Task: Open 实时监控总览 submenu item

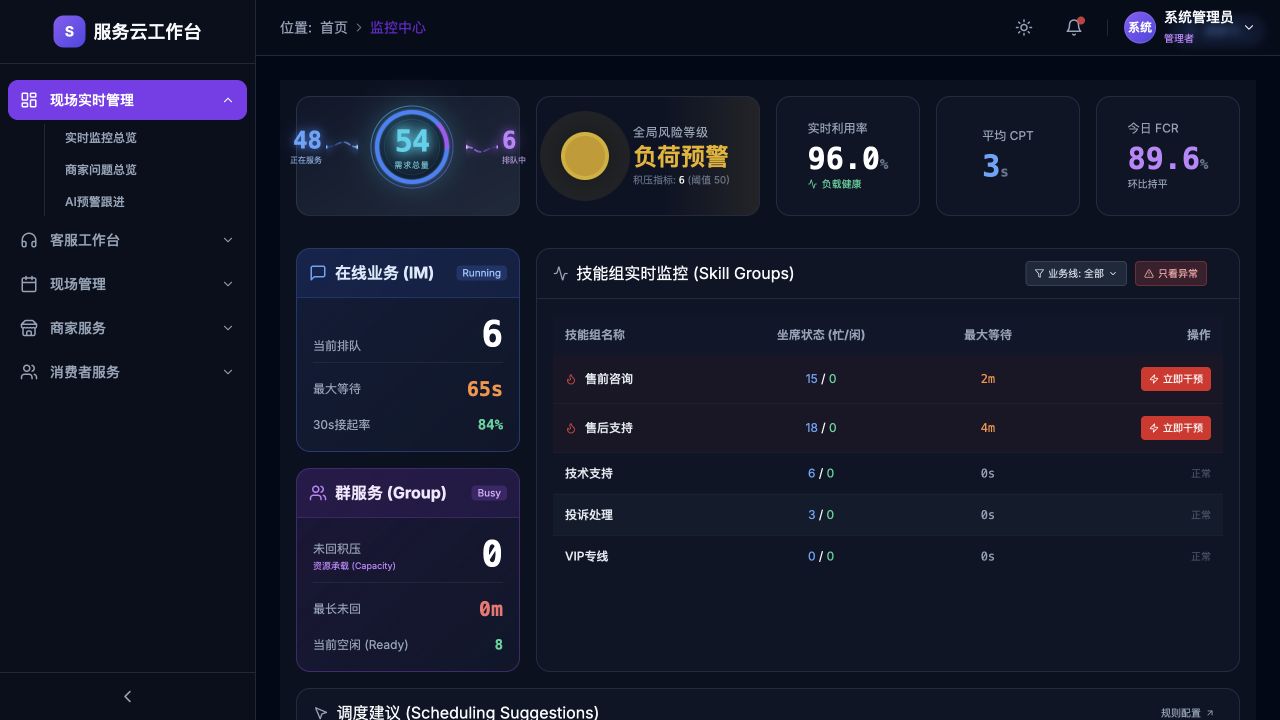Action: tap(101, 138)
